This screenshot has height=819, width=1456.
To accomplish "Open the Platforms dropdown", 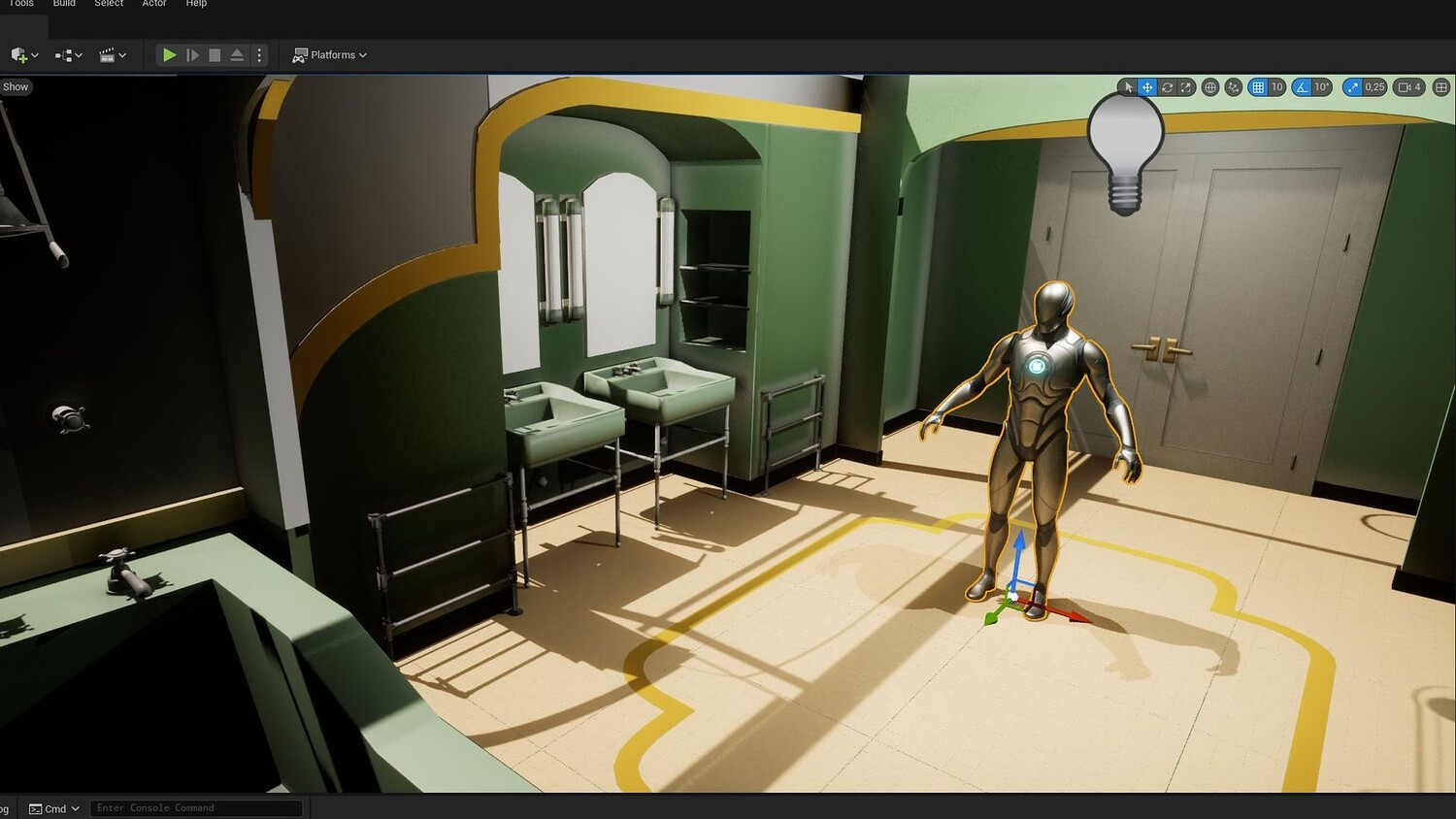I will (x=330, y=55).
